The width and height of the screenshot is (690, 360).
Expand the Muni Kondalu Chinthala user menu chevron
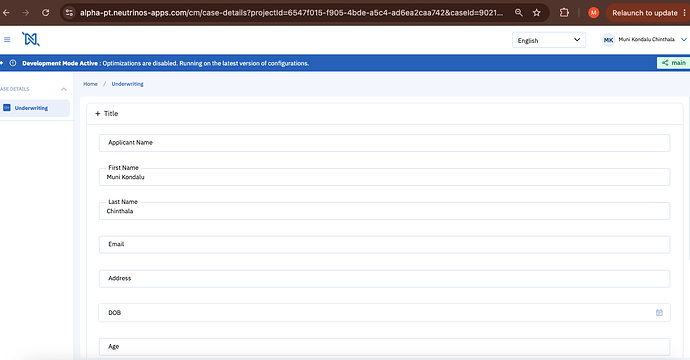click(684, 40)
